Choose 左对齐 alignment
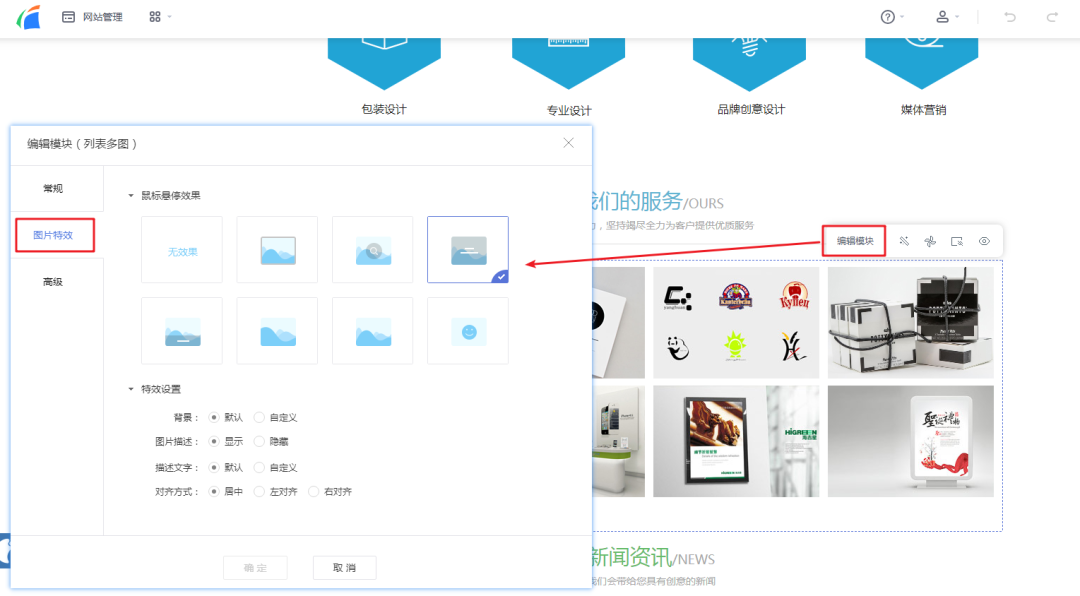The image size is (1080, 596). [259, 492]
